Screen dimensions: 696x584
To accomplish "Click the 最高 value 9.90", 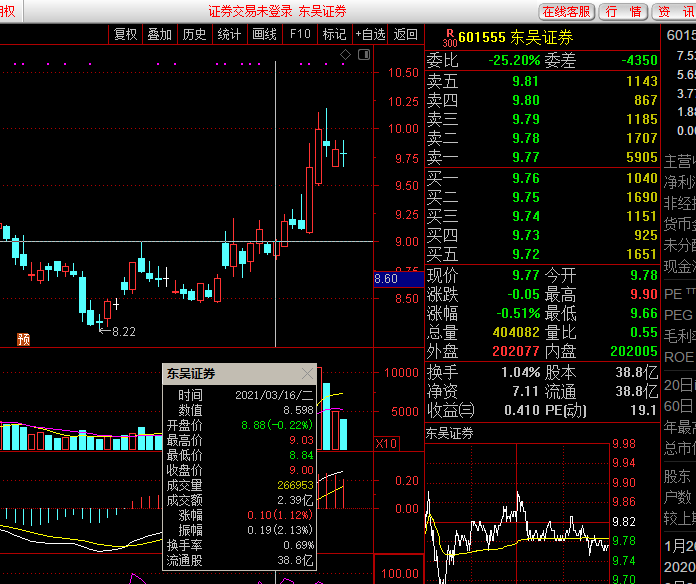I will pos(644,294).
